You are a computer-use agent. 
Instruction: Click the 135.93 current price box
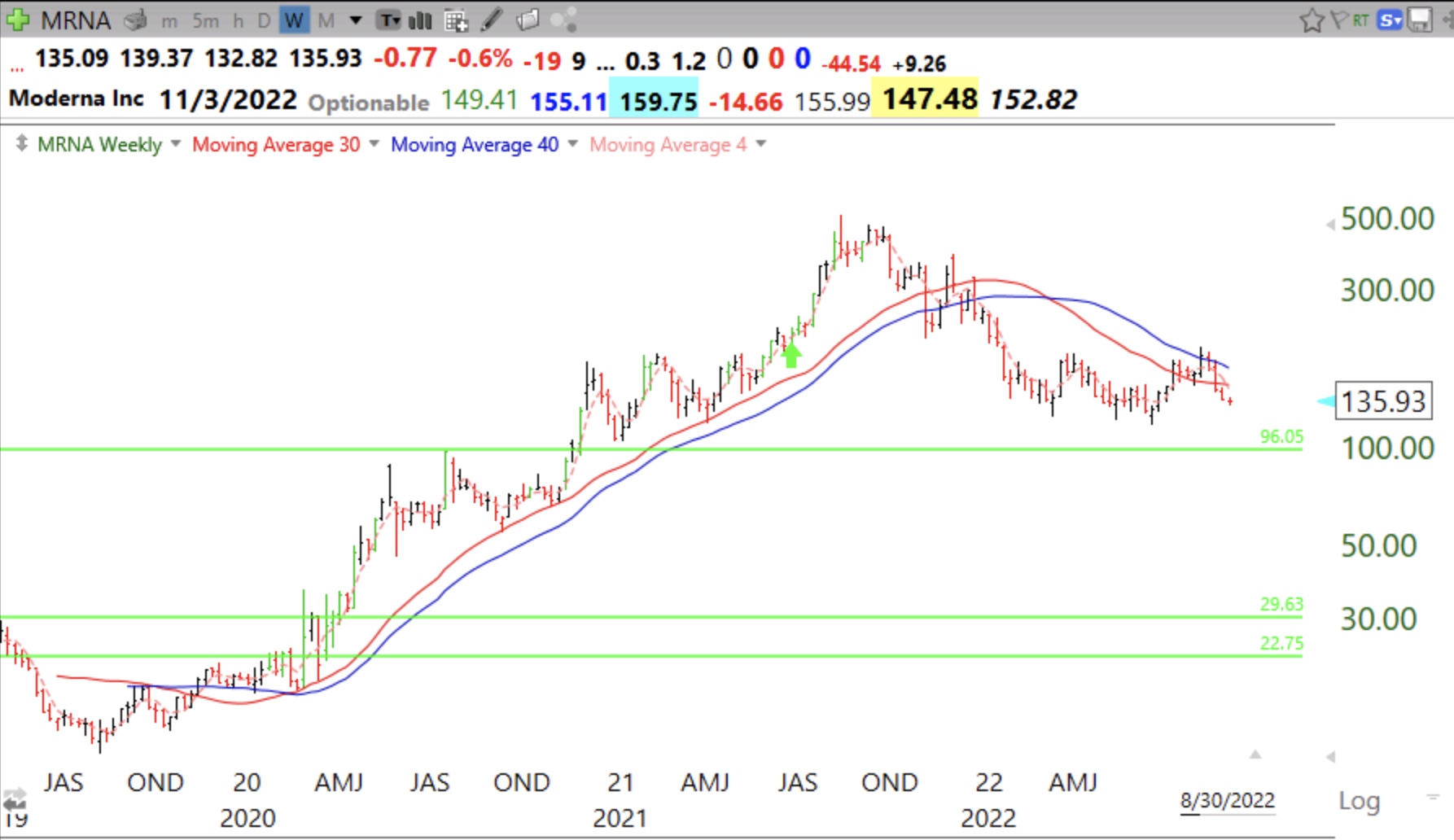pyautogui.click(x=1383, y=401)
